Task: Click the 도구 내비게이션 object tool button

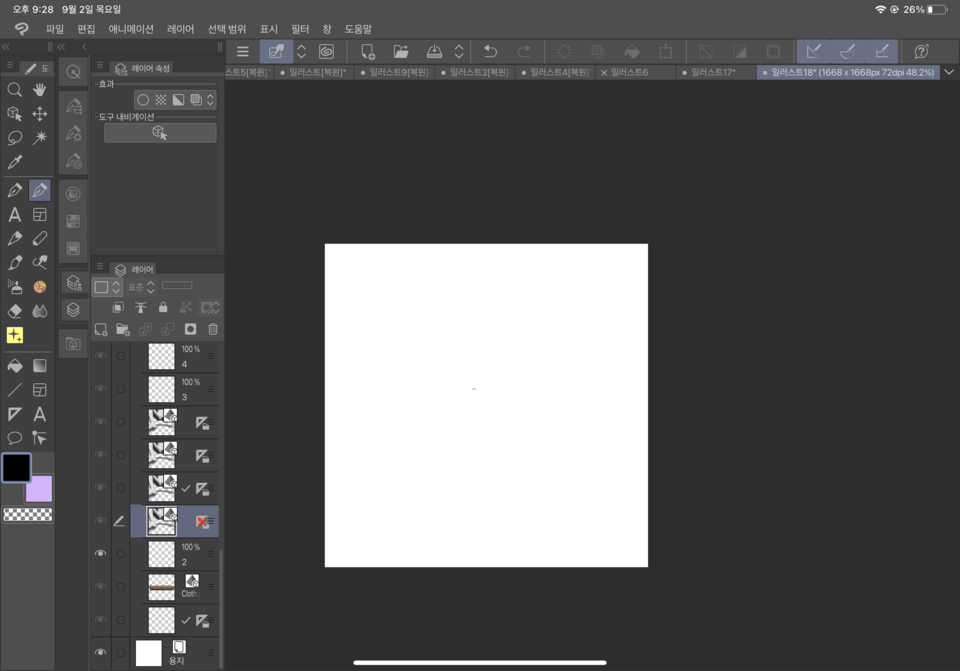Action: tap(160, 133)
